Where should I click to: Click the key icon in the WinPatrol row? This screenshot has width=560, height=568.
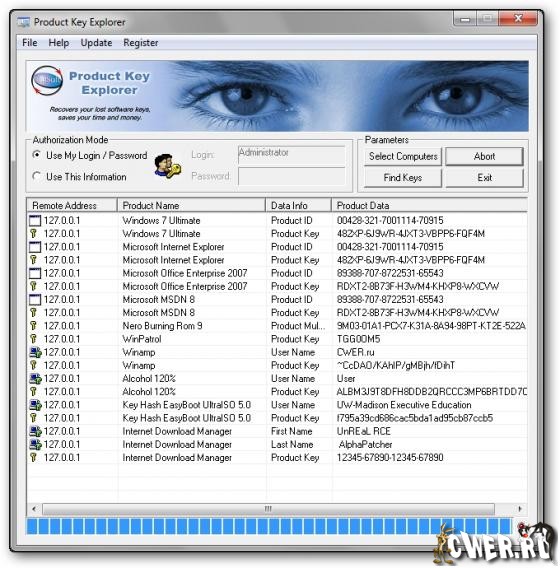(34, 339)
